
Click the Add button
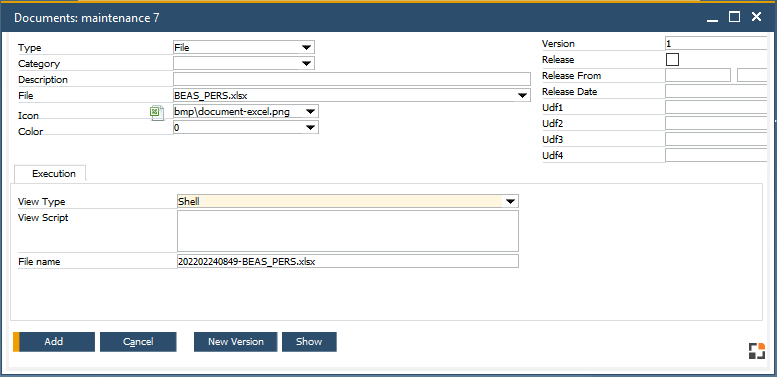click(x=54, y=342)
